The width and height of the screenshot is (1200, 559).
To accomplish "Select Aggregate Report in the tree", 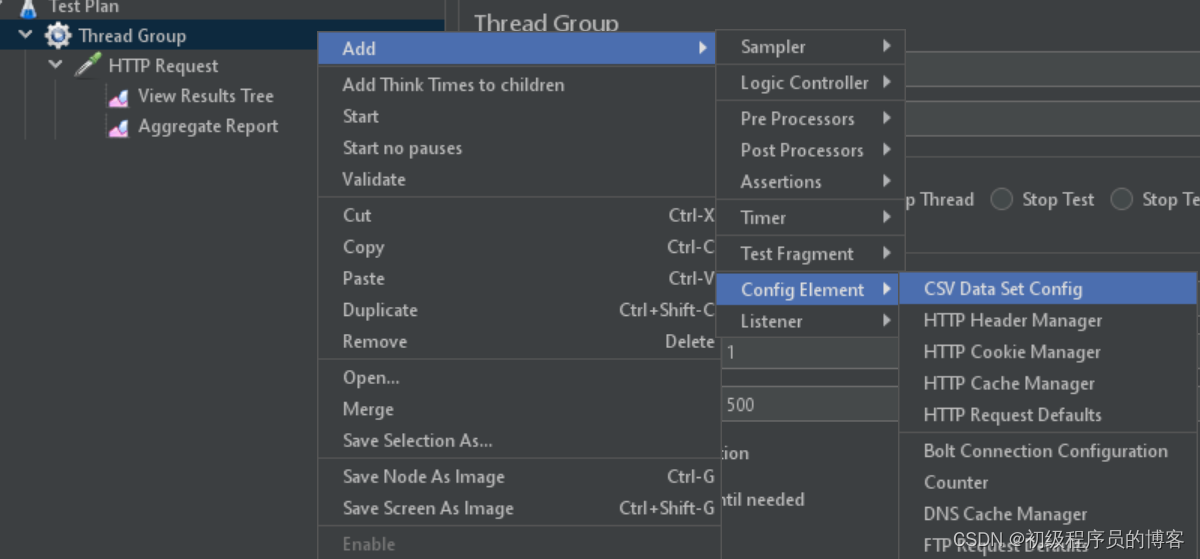I will pyautogui.click(x=208, y=127).
